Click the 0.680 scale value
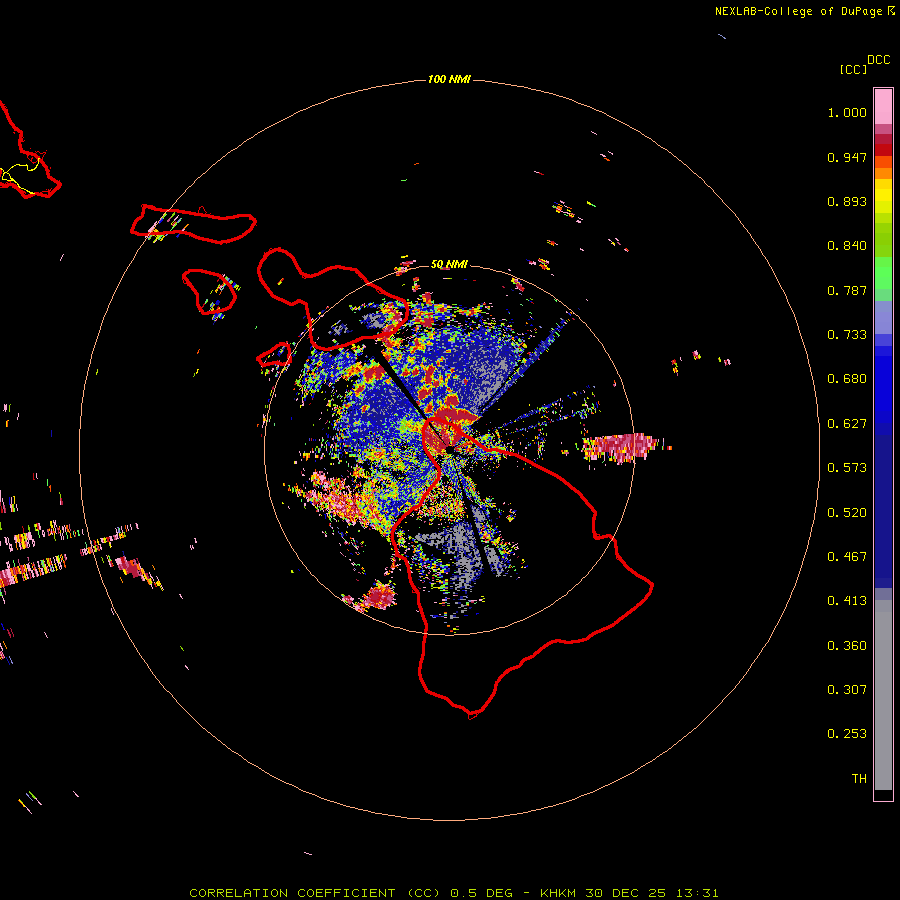The image size is (900, 900). 847,379
